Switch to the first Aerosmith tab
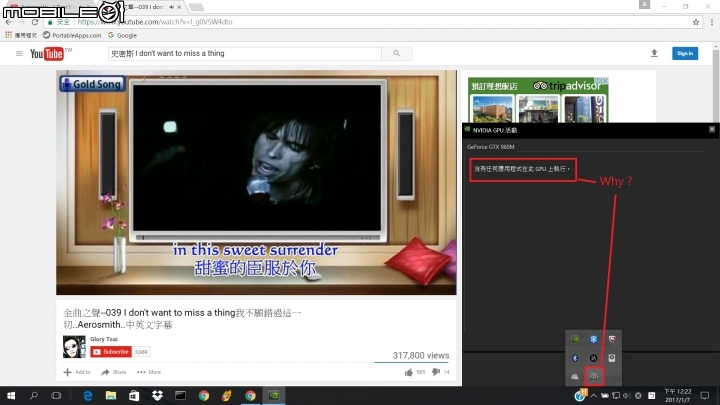Viewport: 720px width, 405px height. 51,7
